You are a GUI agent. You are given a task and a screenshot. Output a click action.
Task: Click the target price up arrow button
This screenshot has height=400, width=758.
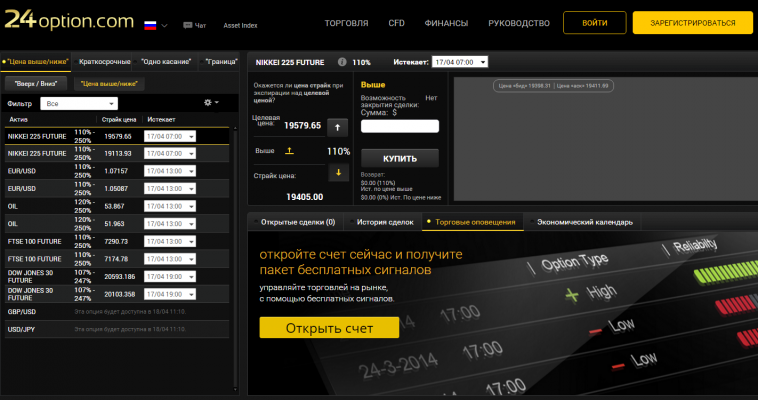point(337,128)
